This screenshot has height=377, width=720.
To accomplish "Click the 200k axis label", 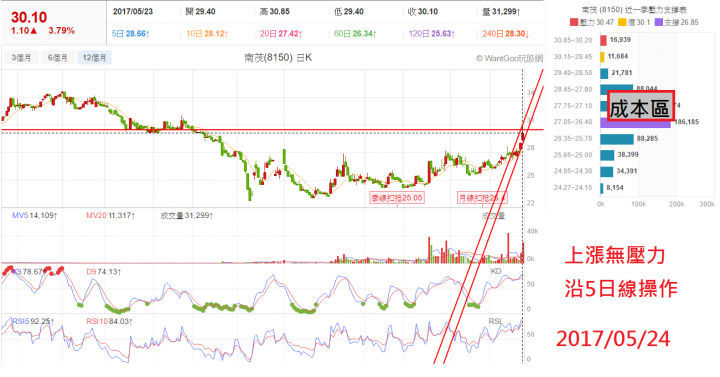I will (676, 204).
